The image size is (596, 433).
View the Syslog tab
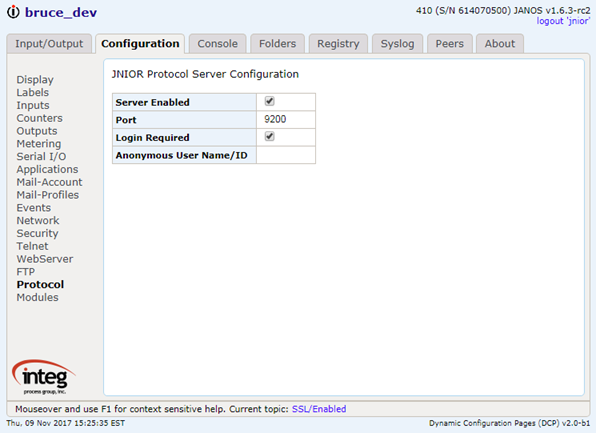pos(397,44)
